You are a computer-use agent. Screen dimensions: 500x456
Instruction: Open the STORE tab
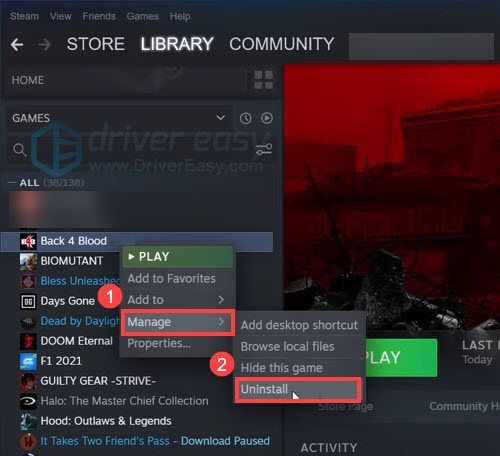click(x=96, y=44)
